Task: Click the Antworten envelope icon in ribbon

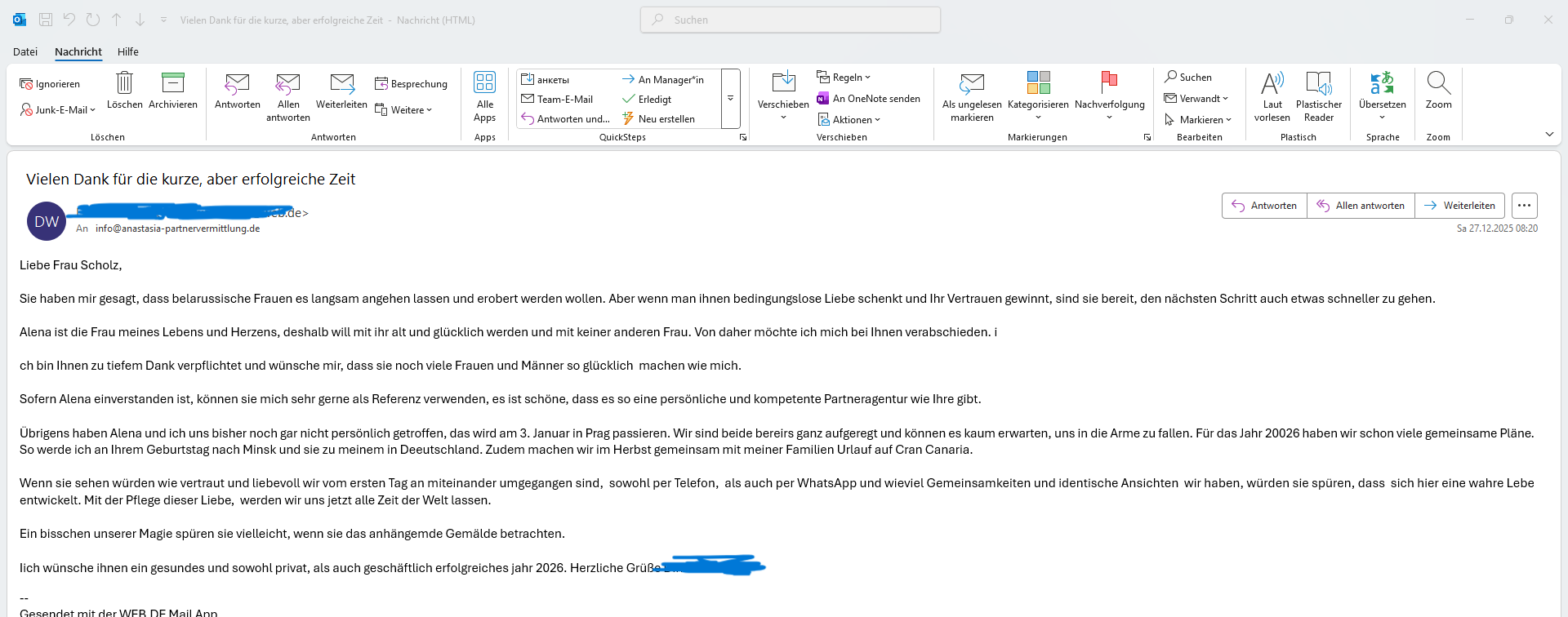Action: click(237, 84)
